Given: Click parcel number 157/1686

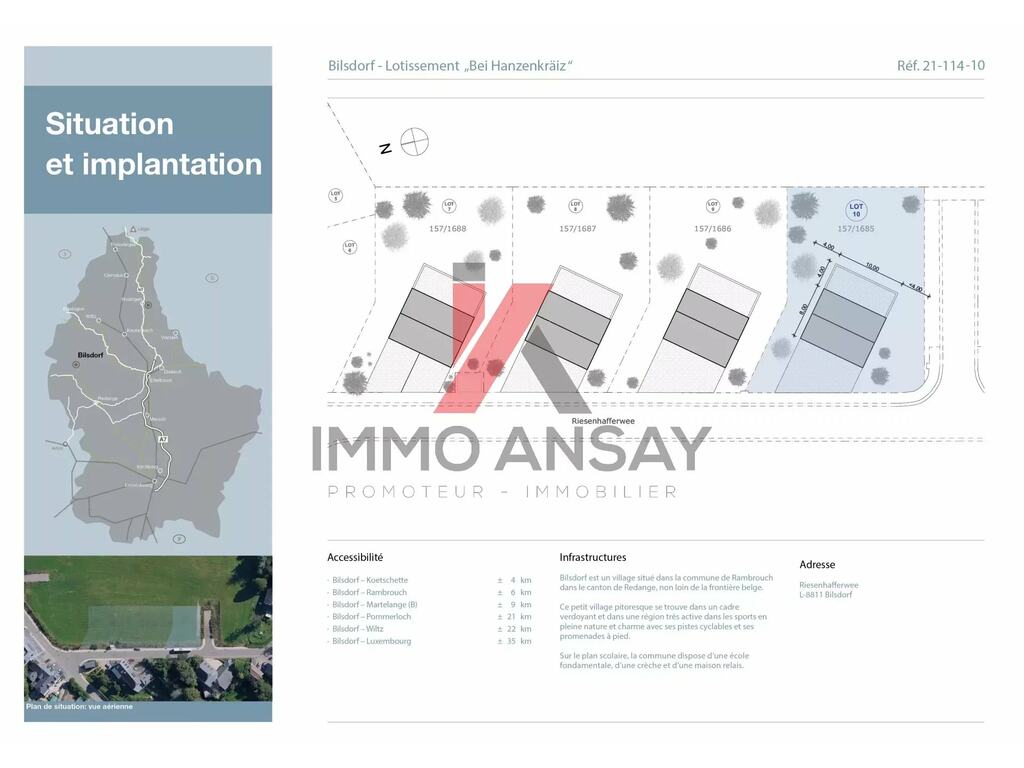Looking at the screenshot, I should coord(712,229).
